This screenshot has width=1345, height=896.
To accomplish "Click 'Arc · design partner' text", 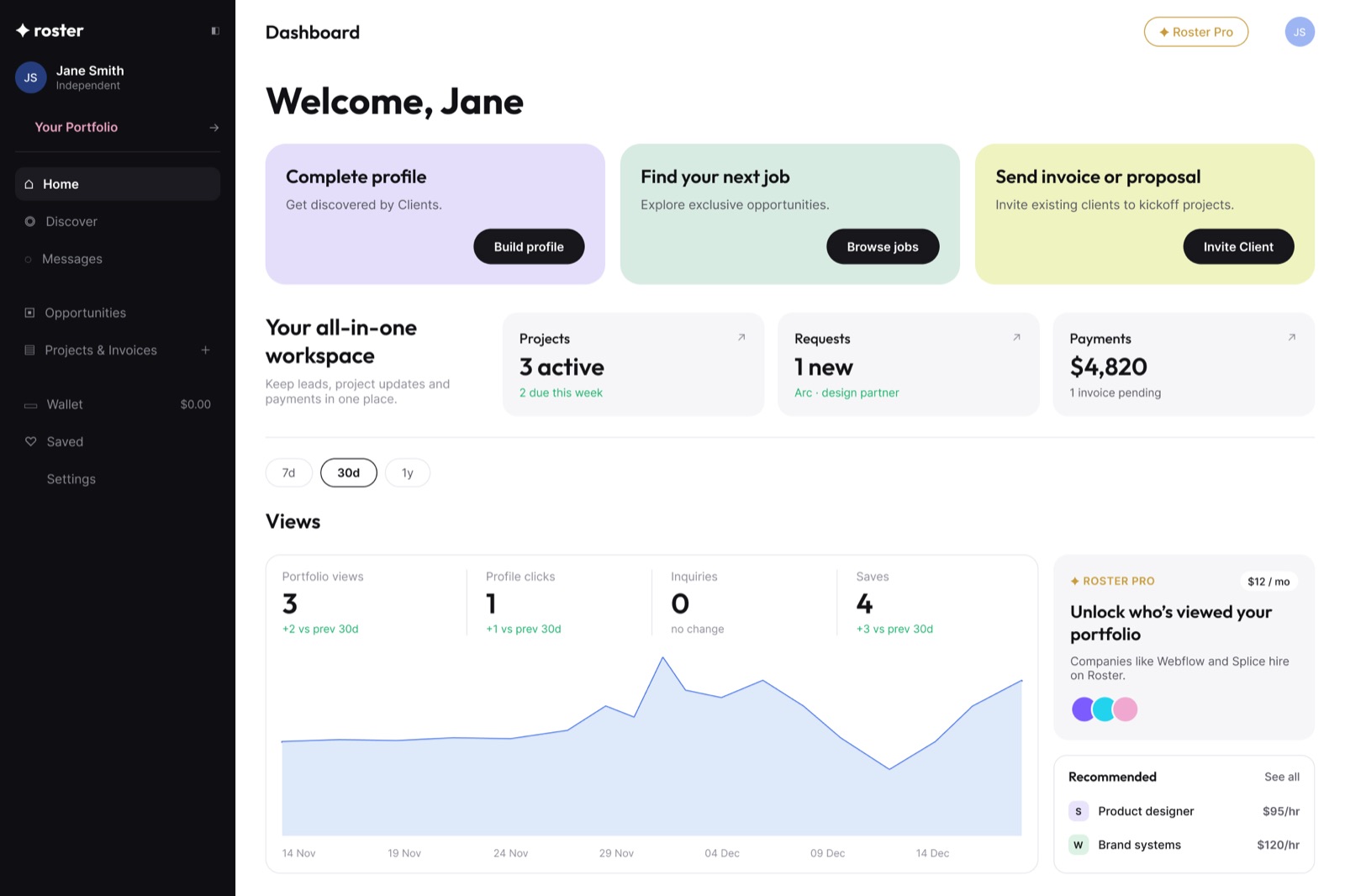I will [x=847, y=393].
